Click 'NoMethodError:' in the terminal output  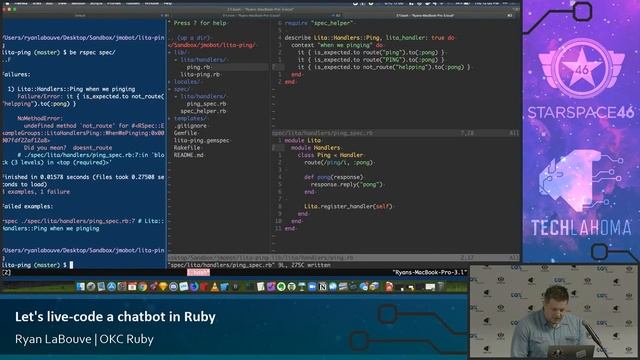coord(40,118)
